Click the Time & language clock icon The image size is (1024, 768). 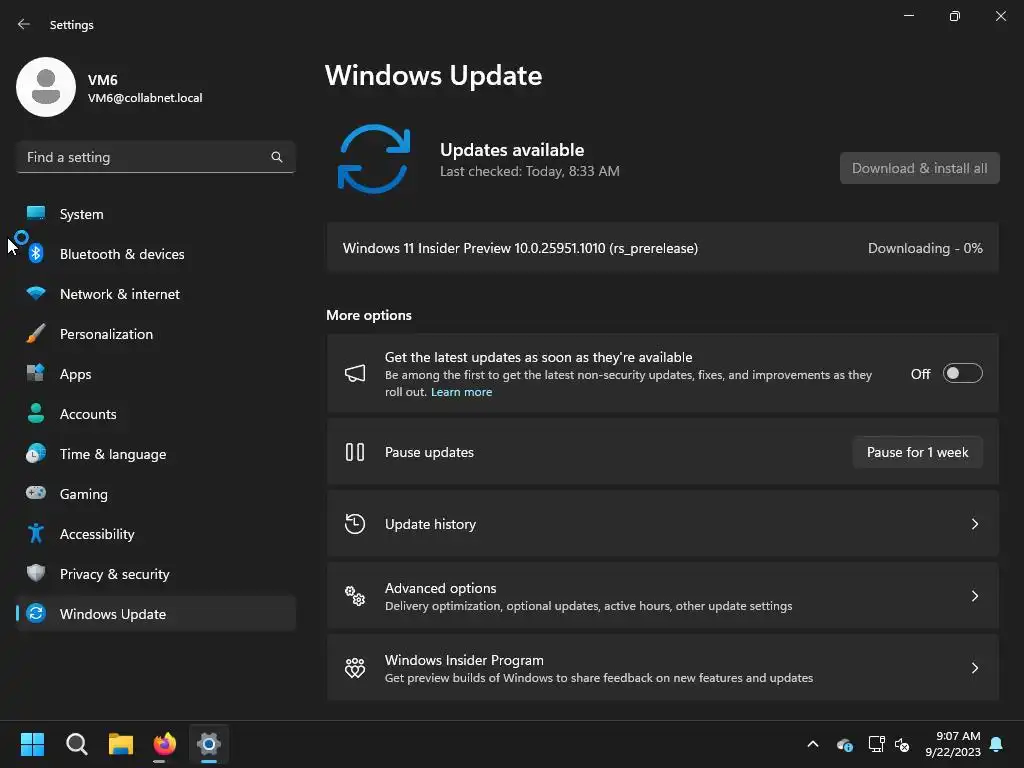click(x=36, y=453)
